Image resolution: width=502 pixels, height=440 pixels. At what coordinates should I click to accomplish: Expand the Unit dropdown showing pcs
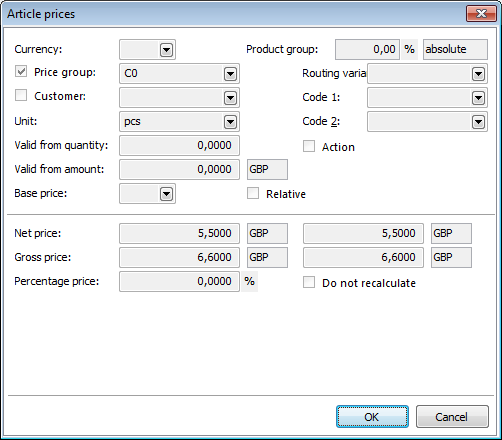(x=230, y=122)
